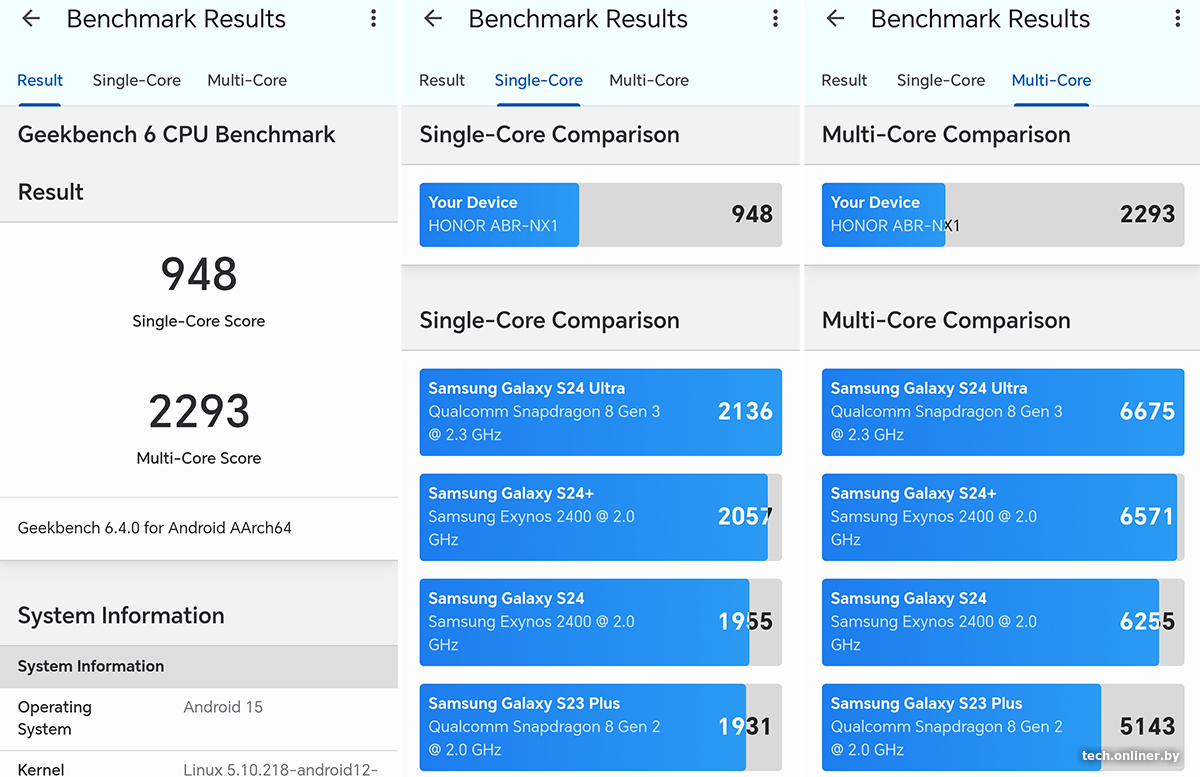Select Samsung Galaxy S23 Plus bar scoring 5143
The width and height of the screenshot is (1200, 777).
tap(1003, 727)
